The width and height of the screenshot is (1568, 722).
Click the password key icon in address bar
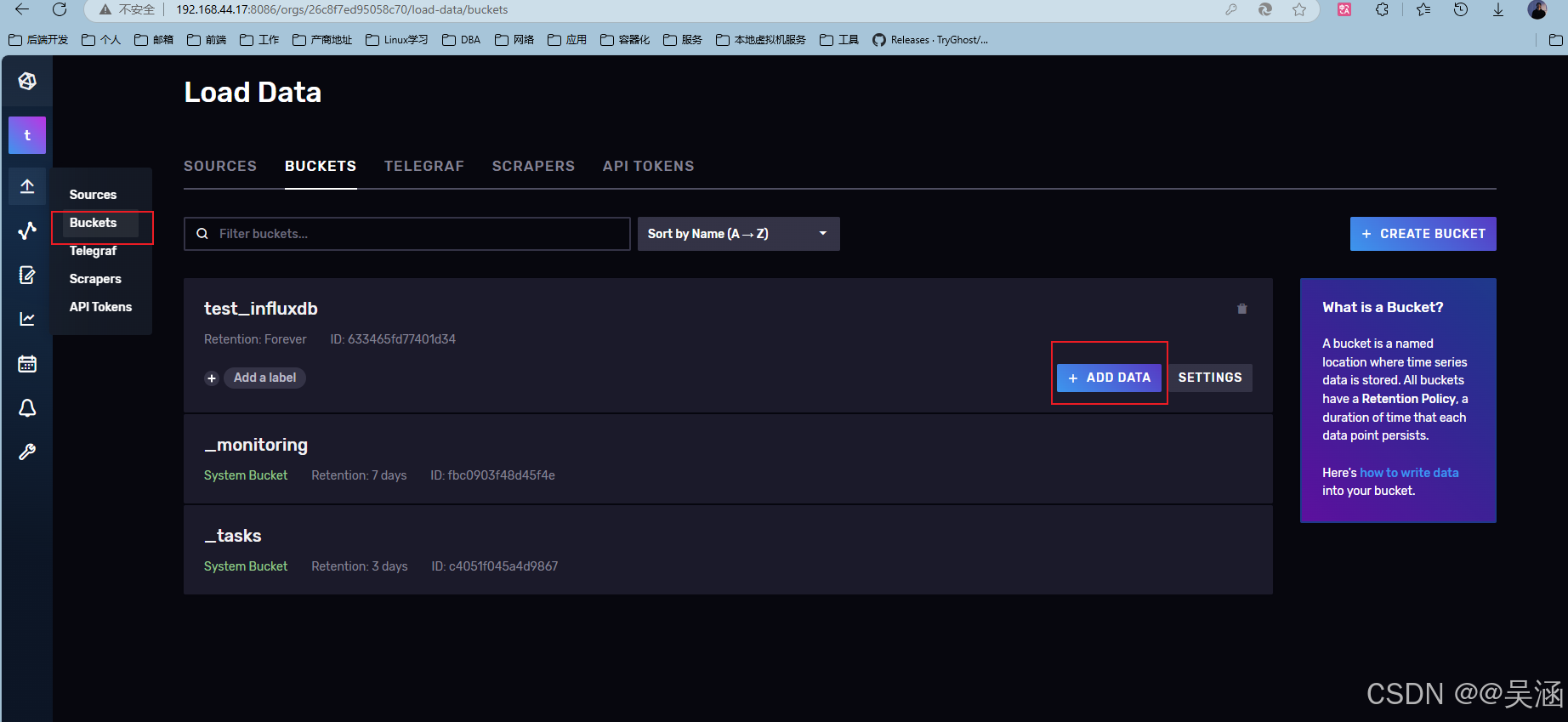[x=1230, y=9]
